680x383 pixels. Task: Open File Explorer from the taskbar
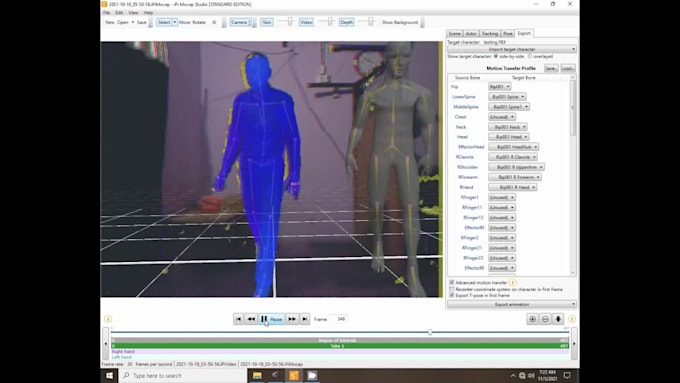[257, 376]
